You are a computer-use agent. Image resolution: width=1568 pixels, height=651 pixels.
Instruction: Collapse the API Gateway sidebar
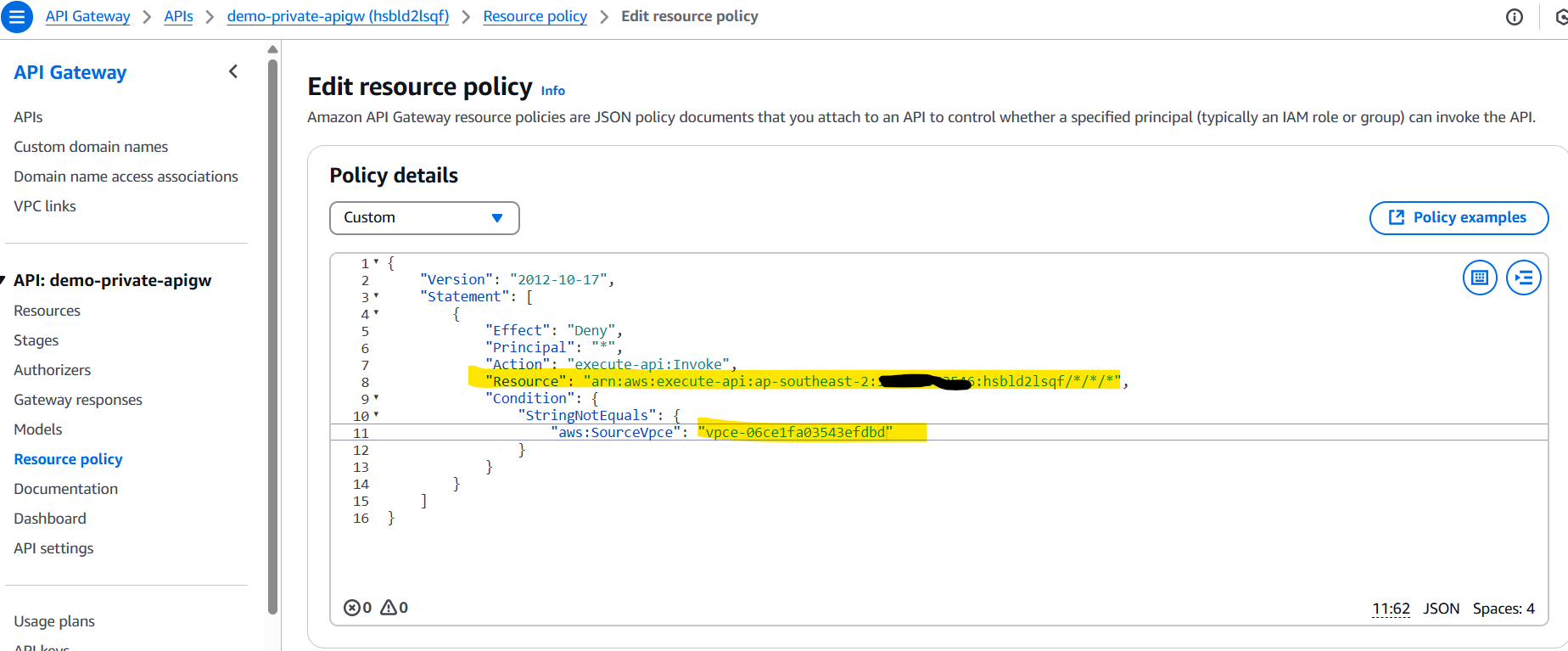[x=233, y=72]
